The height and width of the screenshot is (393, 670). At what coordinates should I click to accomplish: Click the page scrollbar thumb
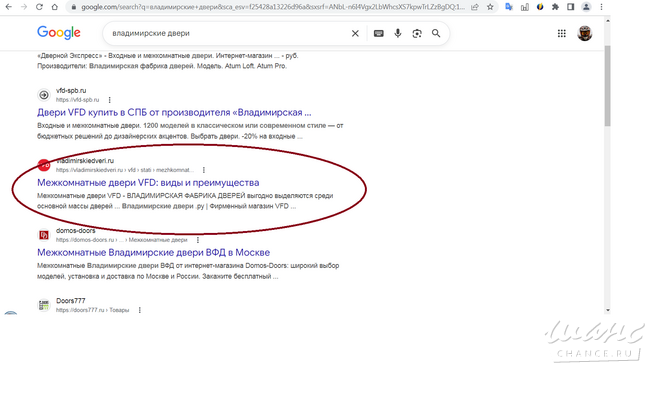(x=607, y=85)
